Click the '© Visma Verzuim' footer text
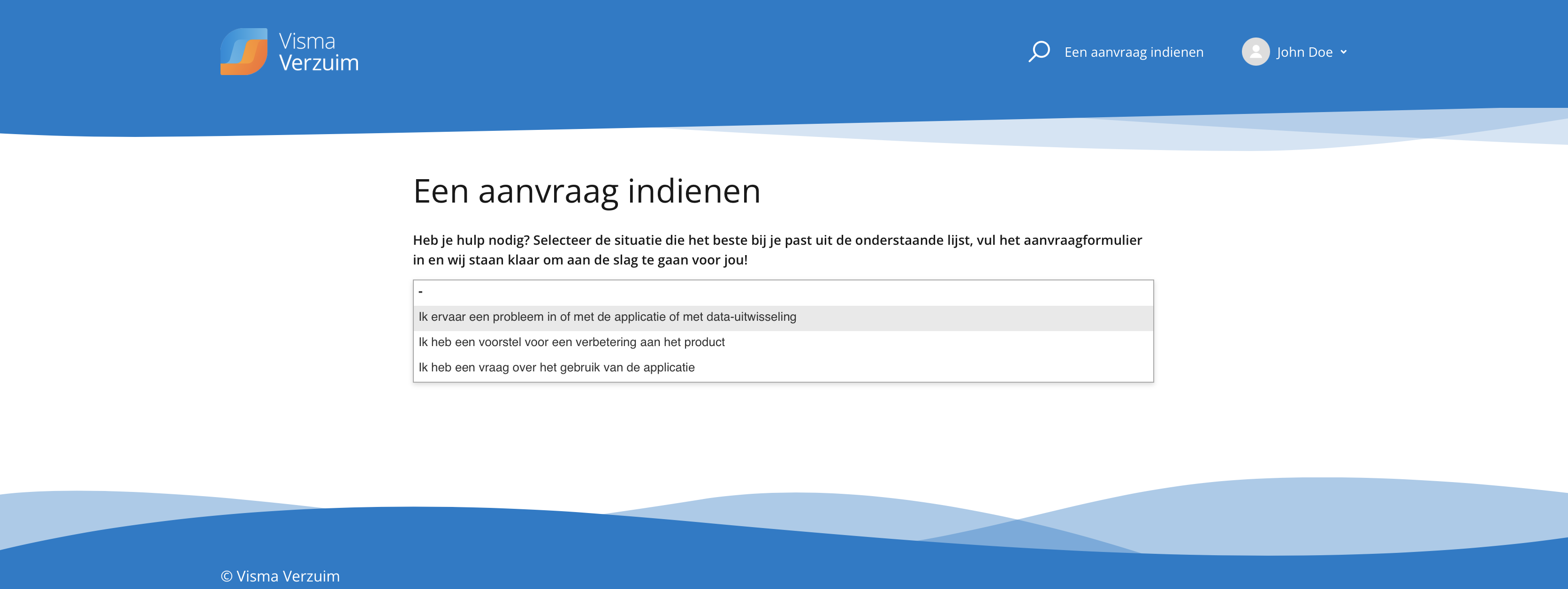Screen dimensions: 1568x589 pos(280,575)
